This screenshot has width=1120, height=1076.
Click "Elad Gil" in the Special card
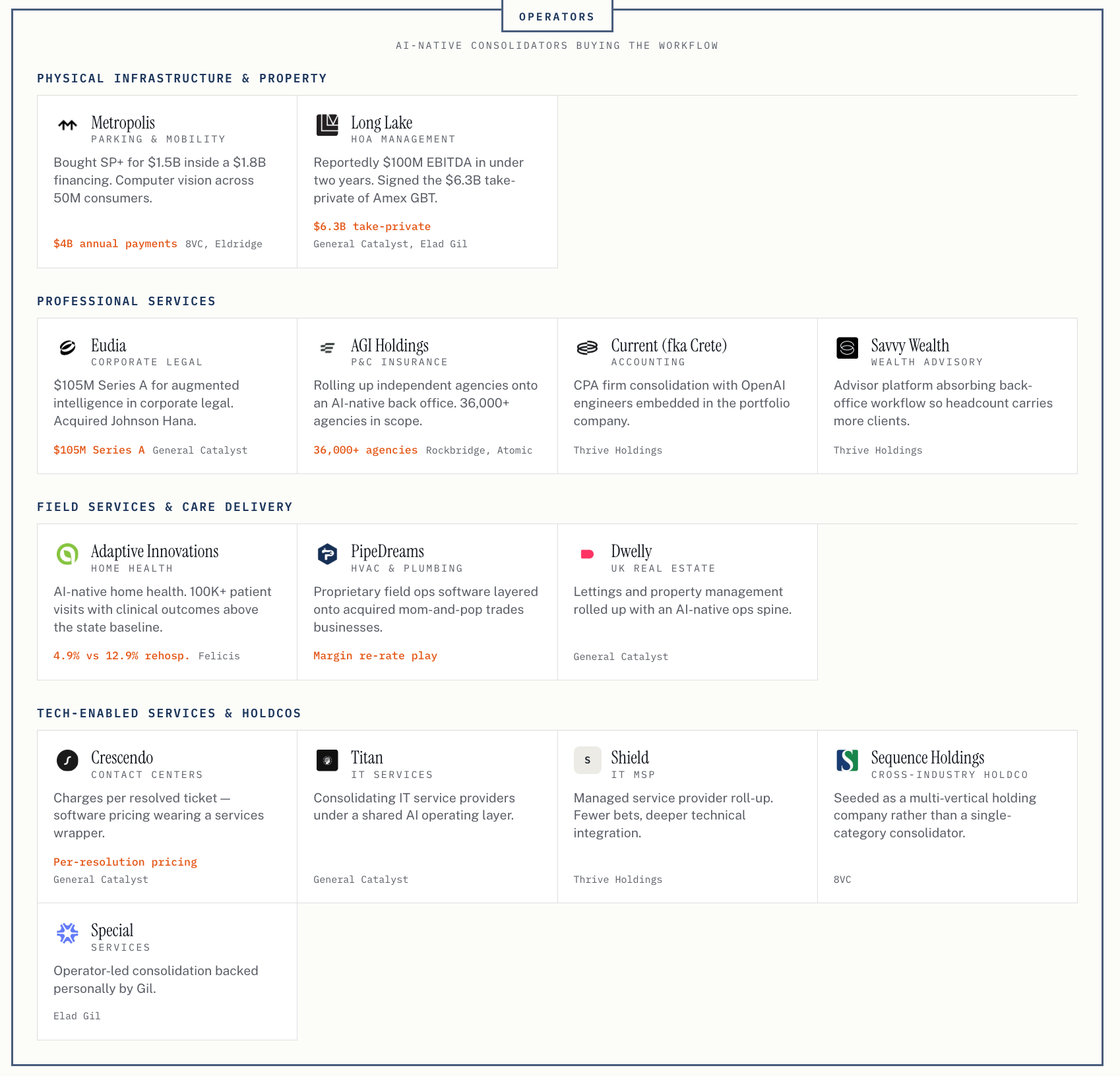(77, 1016)
